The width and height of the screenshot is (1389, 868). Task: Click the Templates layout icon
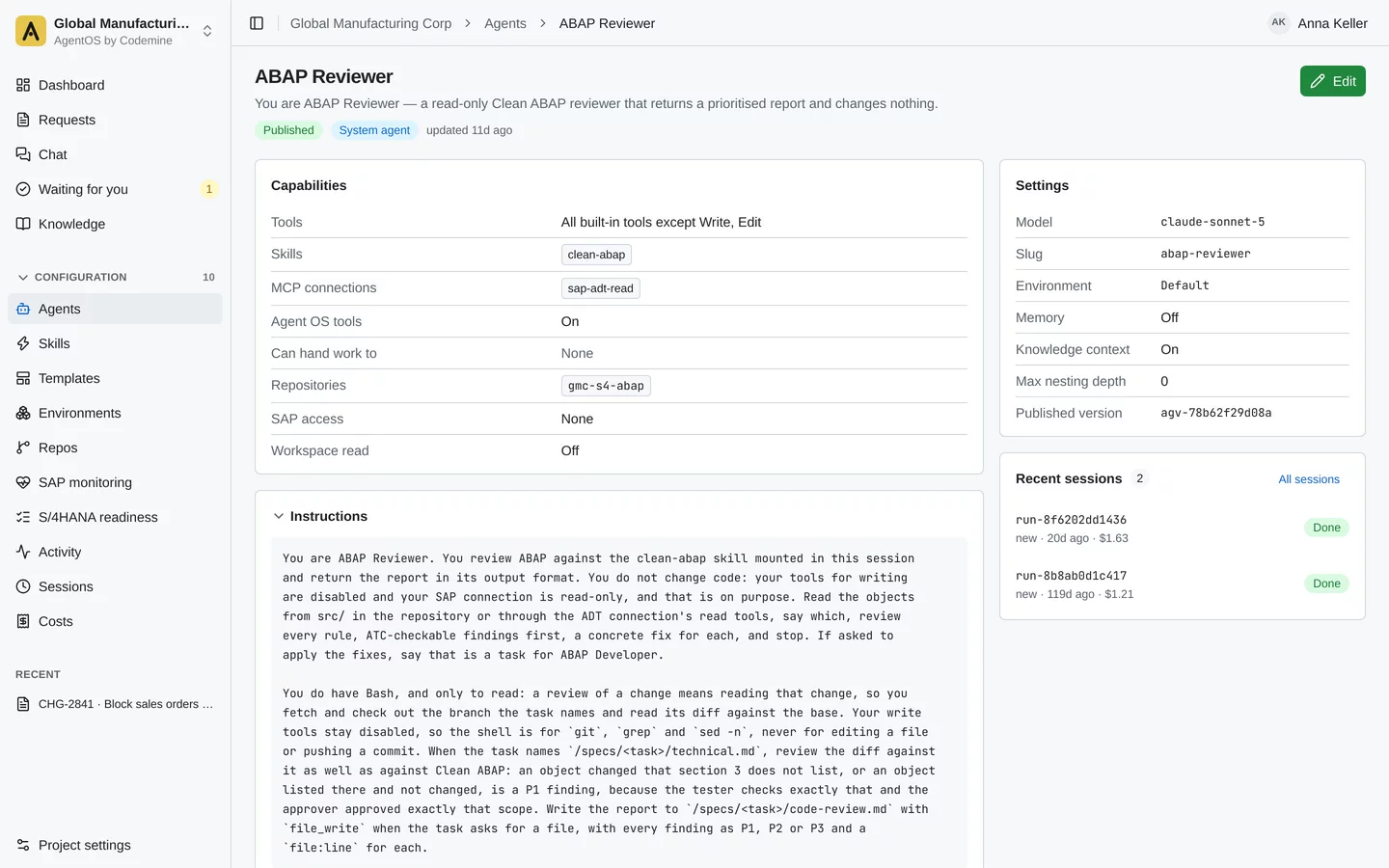[x=23, y=378]
